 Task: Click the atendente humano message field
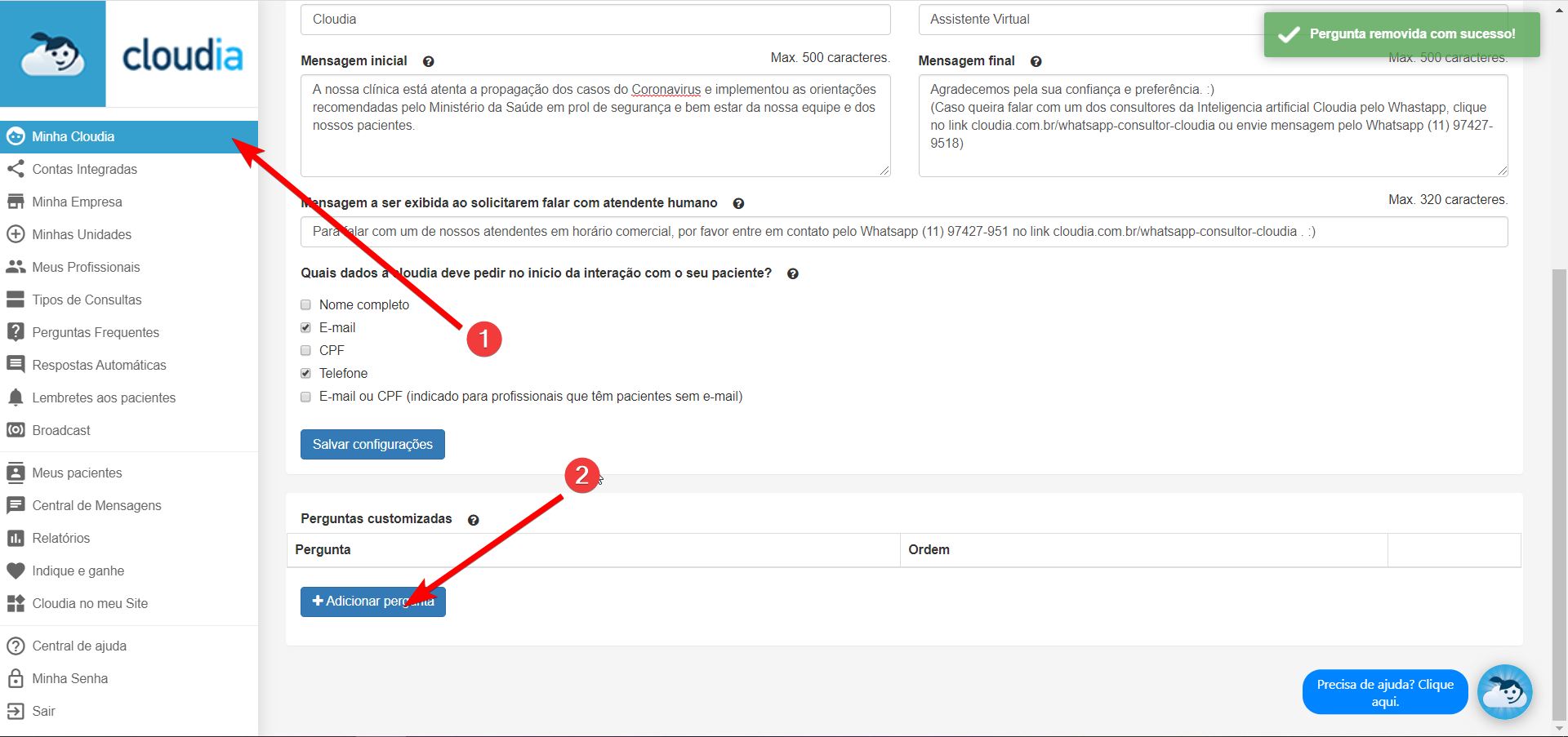(904, 232)
